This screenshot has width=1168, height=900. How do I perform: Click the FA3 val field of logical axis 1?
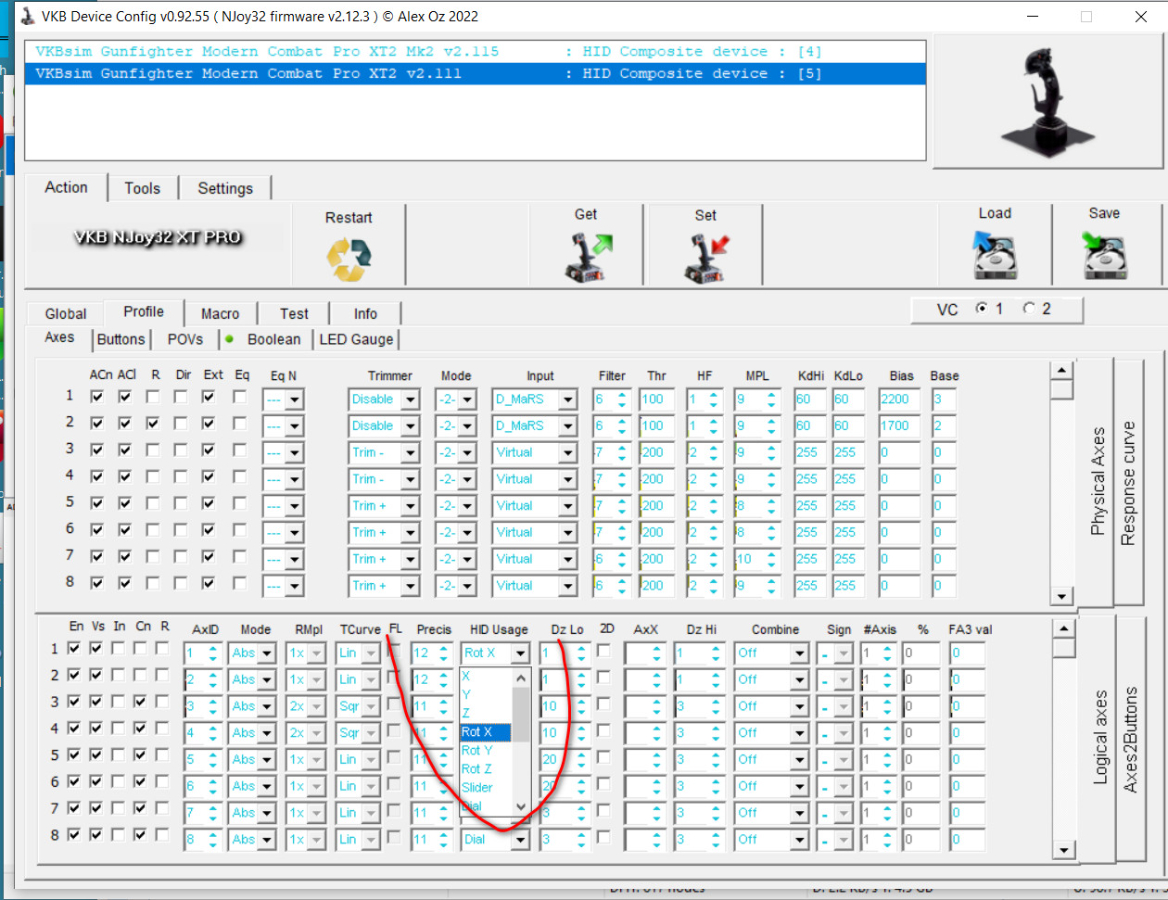click(967, 654)
